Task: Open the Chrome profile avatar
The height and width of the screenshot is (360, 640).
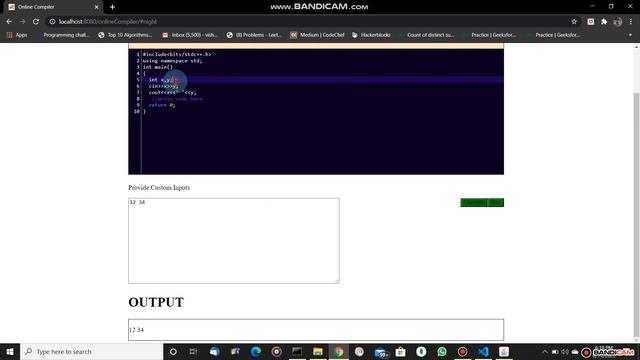Action: point(618,22)
